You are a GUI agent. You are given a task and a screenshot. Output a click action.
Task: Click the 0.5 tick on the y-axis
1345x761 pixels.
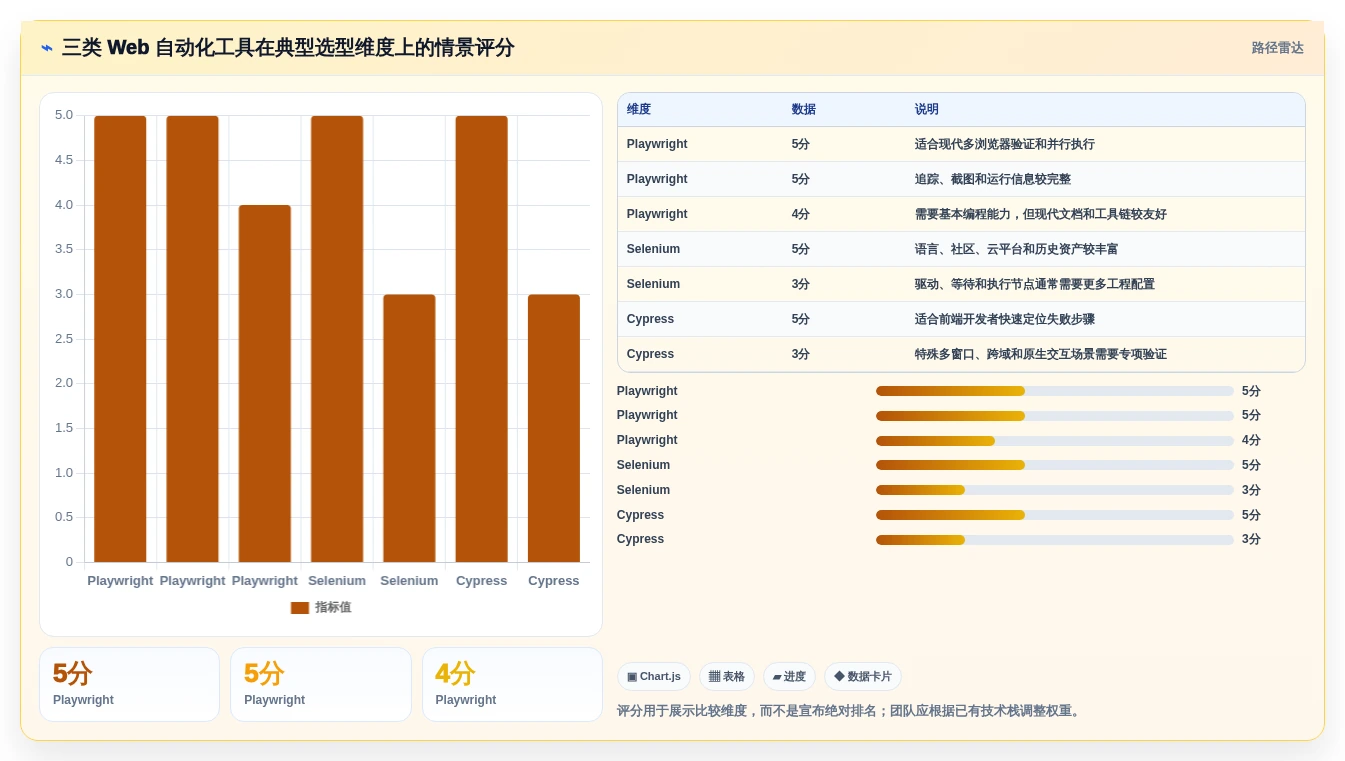click(64, 517)
